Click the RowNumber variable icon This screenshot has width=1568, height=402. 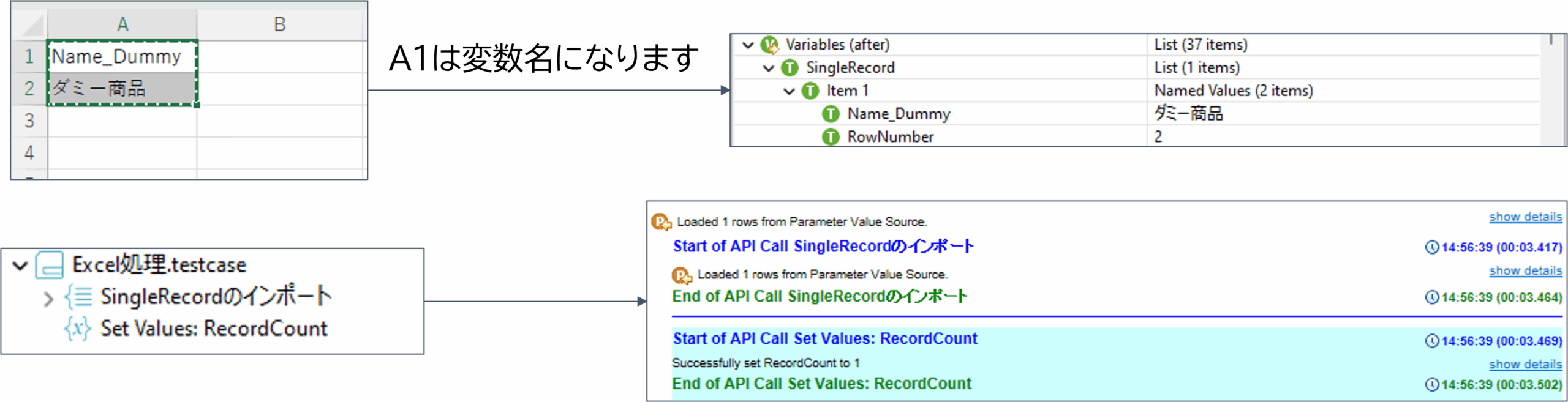tap(831, 137)
